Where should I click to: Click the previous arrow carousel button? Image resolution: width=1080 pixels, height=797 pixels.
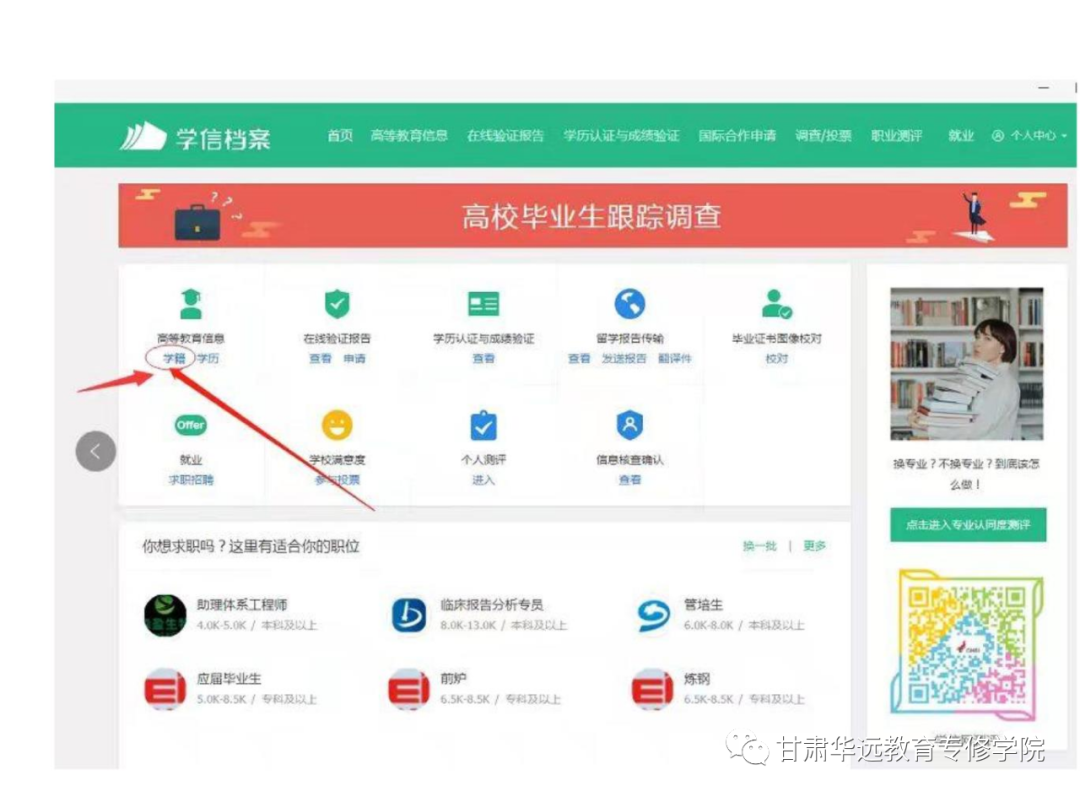[x=96, y=451]
